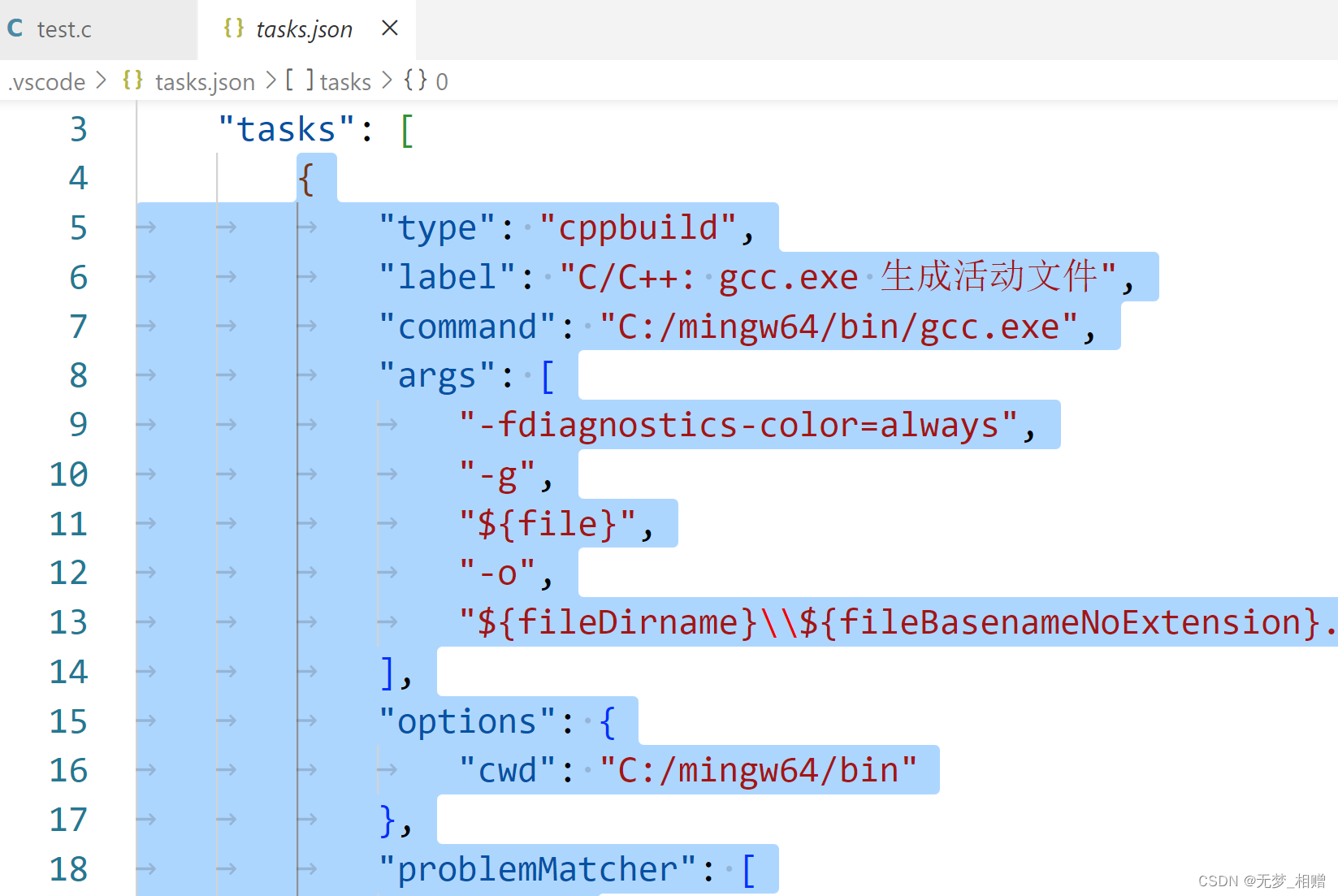Click the ${fileDirname} output path argument
The image size is (1338, 896).
point(898,623)
